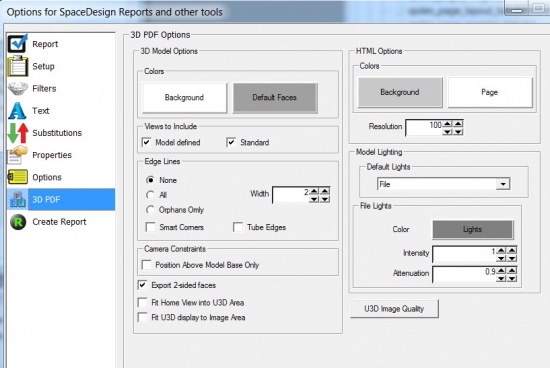Enable the Tube Edges checkbox

pyautogui.click(x=238, y=227)
